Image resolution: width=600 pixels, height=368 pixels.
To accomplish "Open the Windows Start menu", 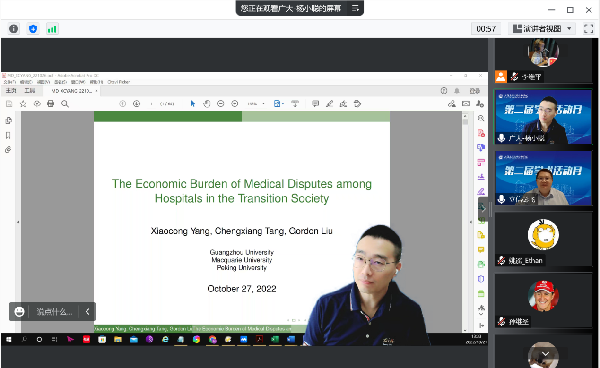I will [8, 339].
